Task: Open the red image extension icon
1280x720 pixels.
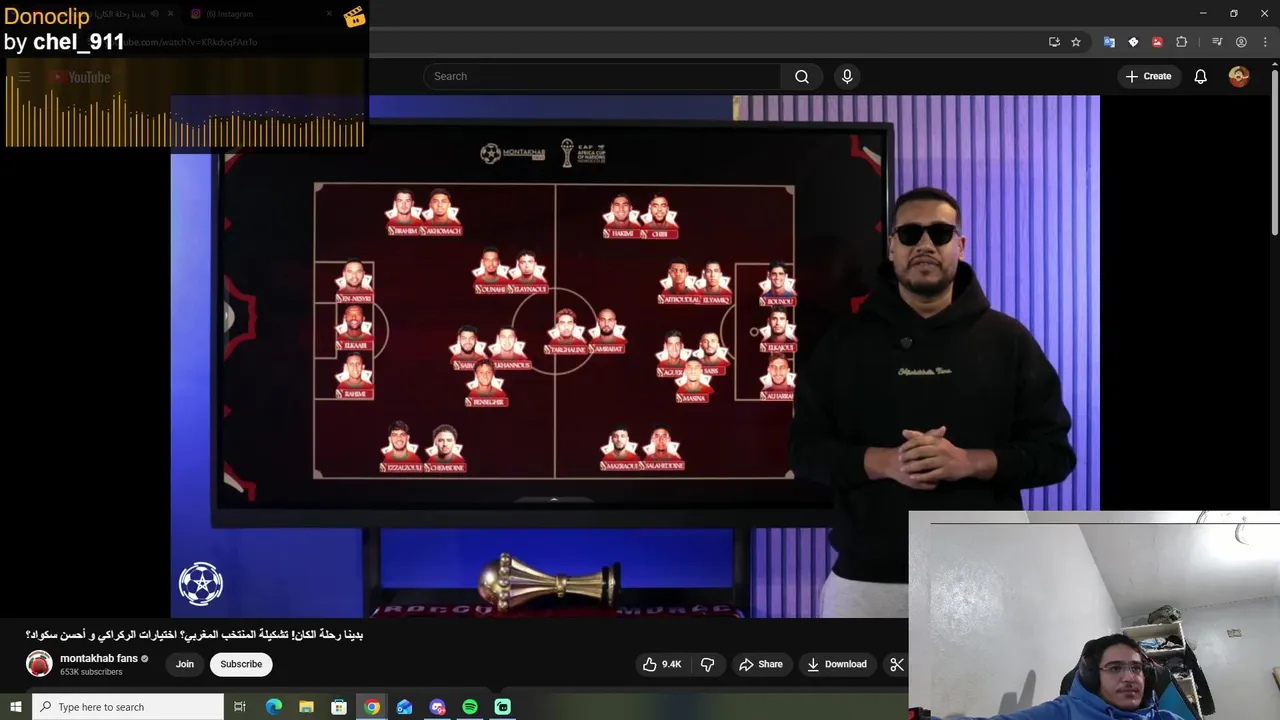Action: [x=1157, y=42]
